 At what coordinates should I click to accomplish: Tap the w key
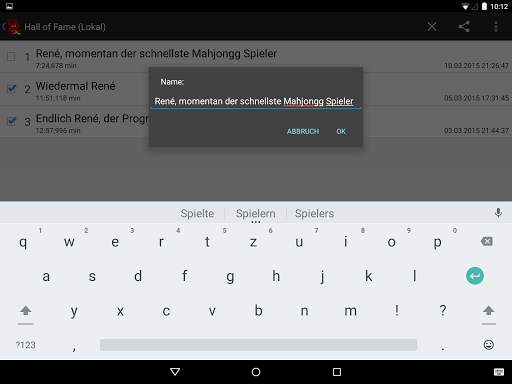(69, 242)
